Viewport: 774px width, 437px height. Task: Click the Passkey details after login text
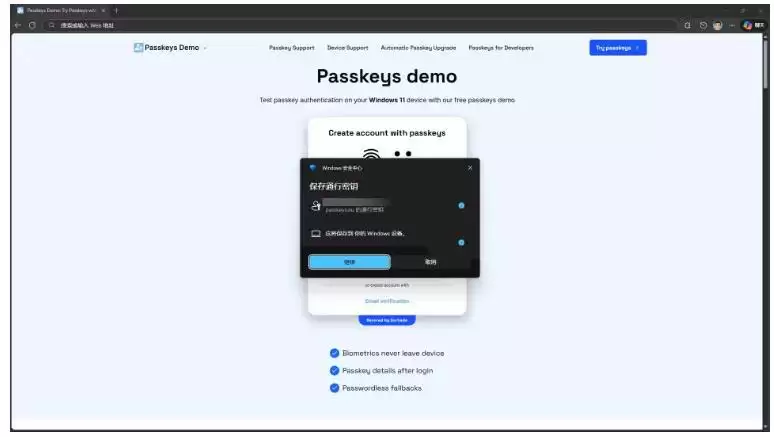387,370
